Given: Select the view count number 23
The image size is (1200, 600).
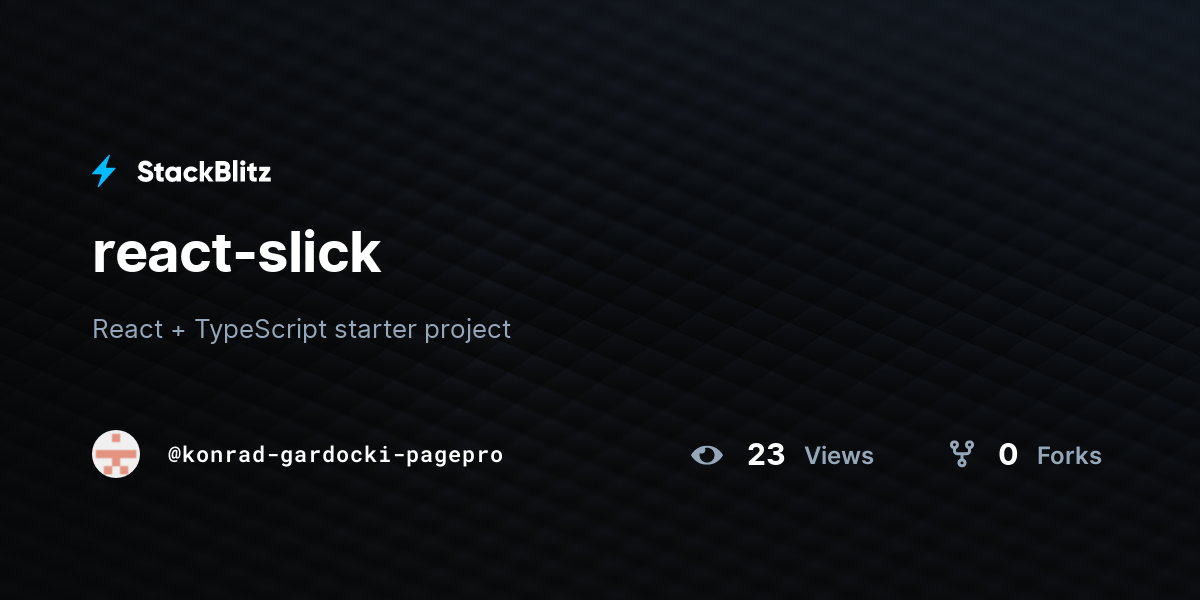Looking at the screenshot, I should [766, 455].
